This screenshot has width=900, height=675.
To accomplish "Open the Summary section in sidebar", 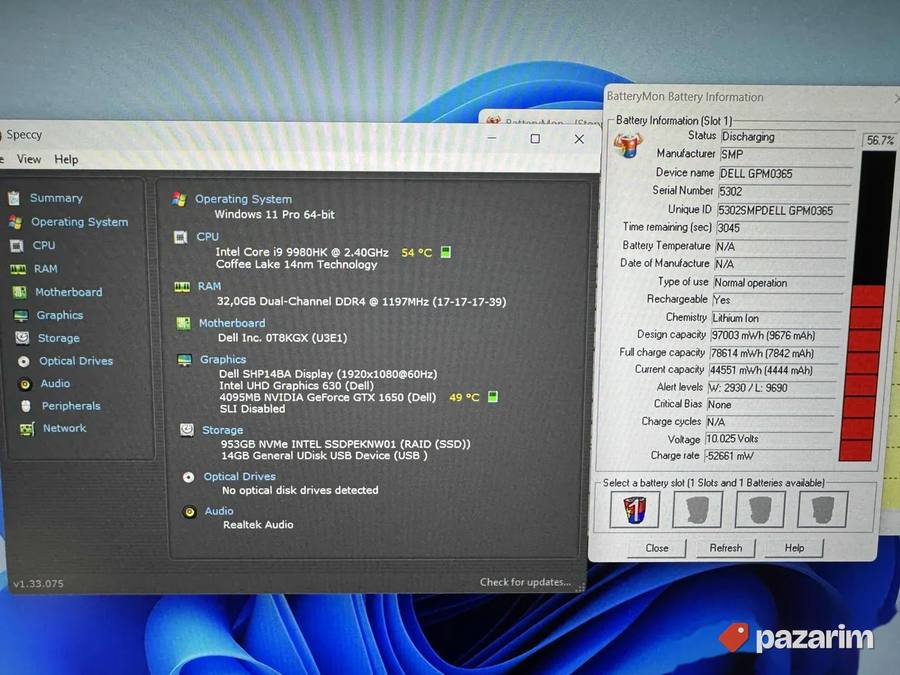I will click(x=56, y=198).
